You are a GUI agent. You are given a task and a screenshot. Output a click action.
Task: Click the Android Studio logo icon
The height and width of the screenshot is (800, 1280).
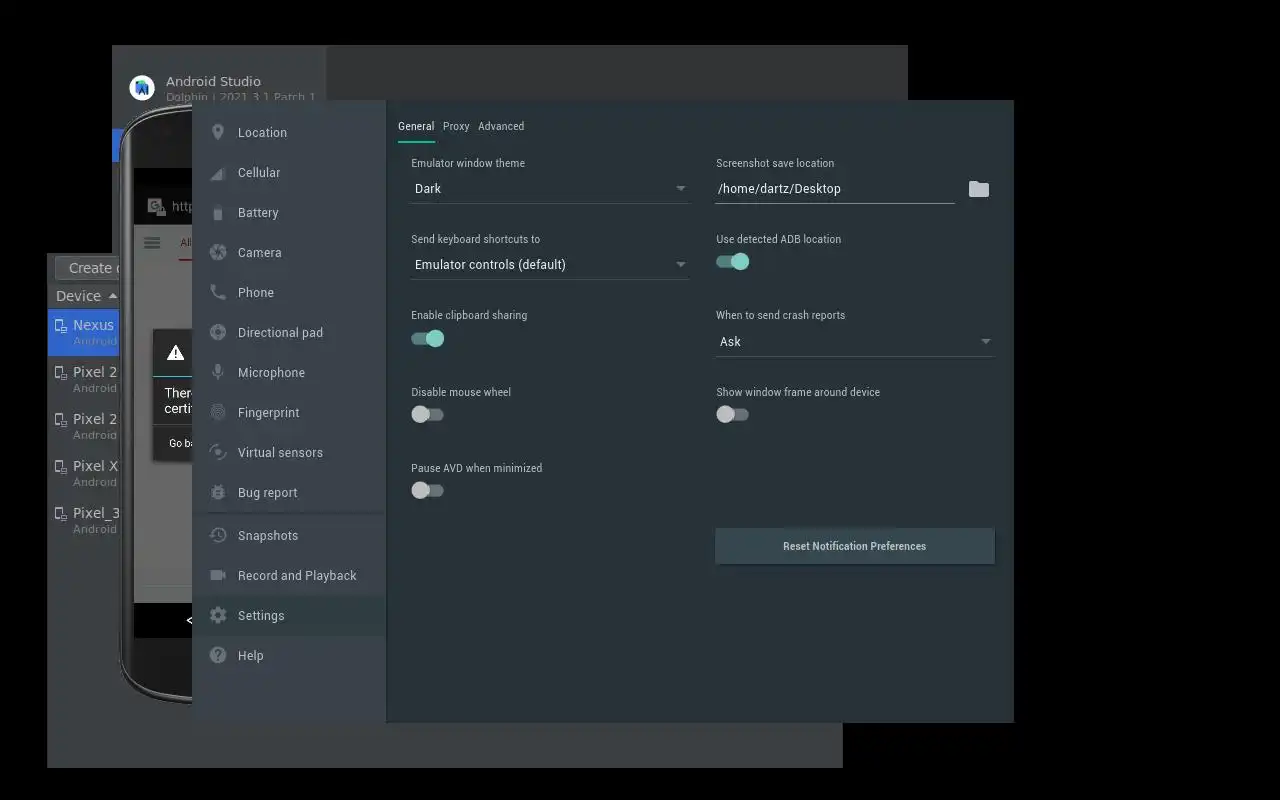(142, 88)
